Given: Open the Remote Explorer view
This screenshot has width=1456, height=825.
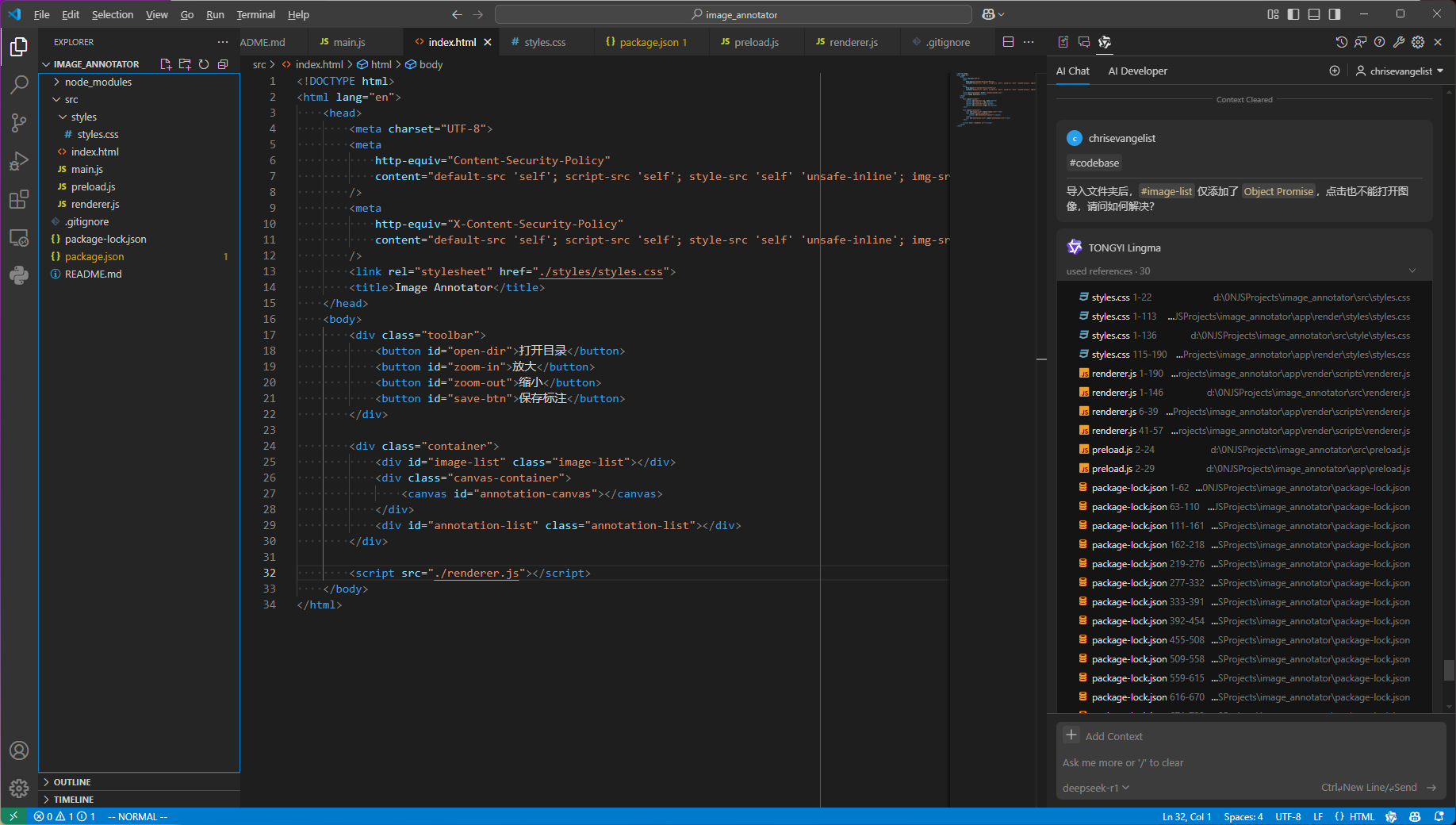Looking at the screenshot, I should (x=19, y=237).
